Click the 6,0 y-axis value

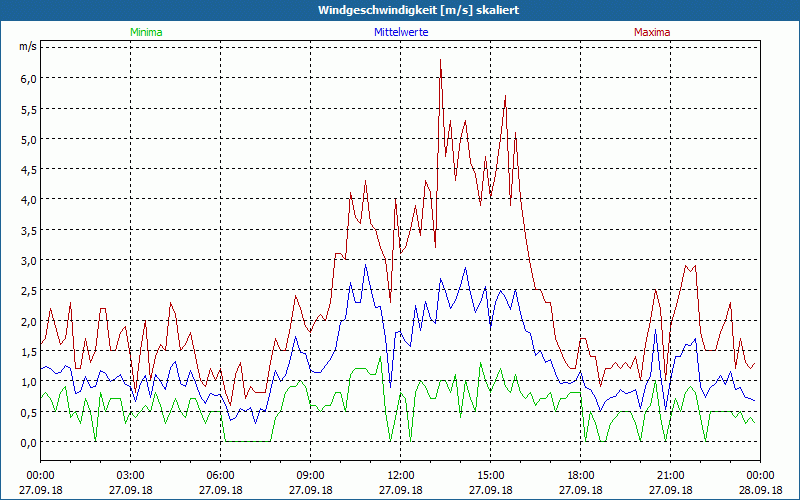[x=29, y=79]
